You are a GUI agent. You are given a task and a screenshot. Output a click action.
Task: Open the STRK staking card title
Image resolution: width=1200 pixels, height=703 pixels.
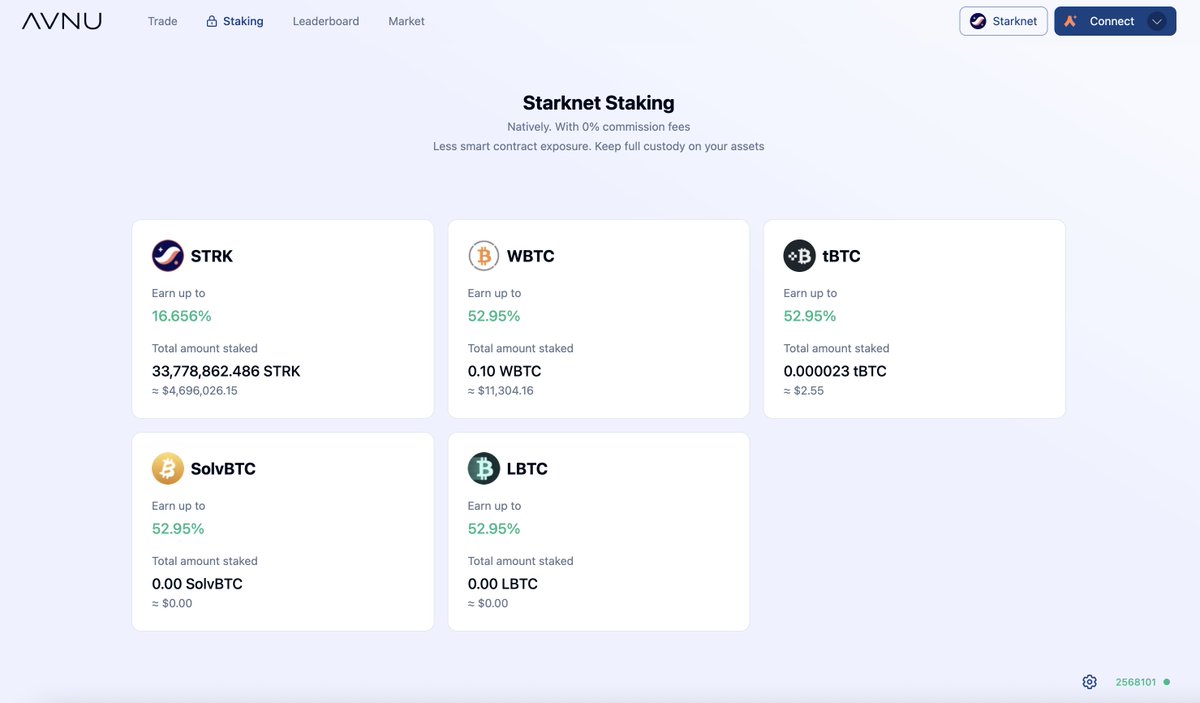(x=212, y=256)
